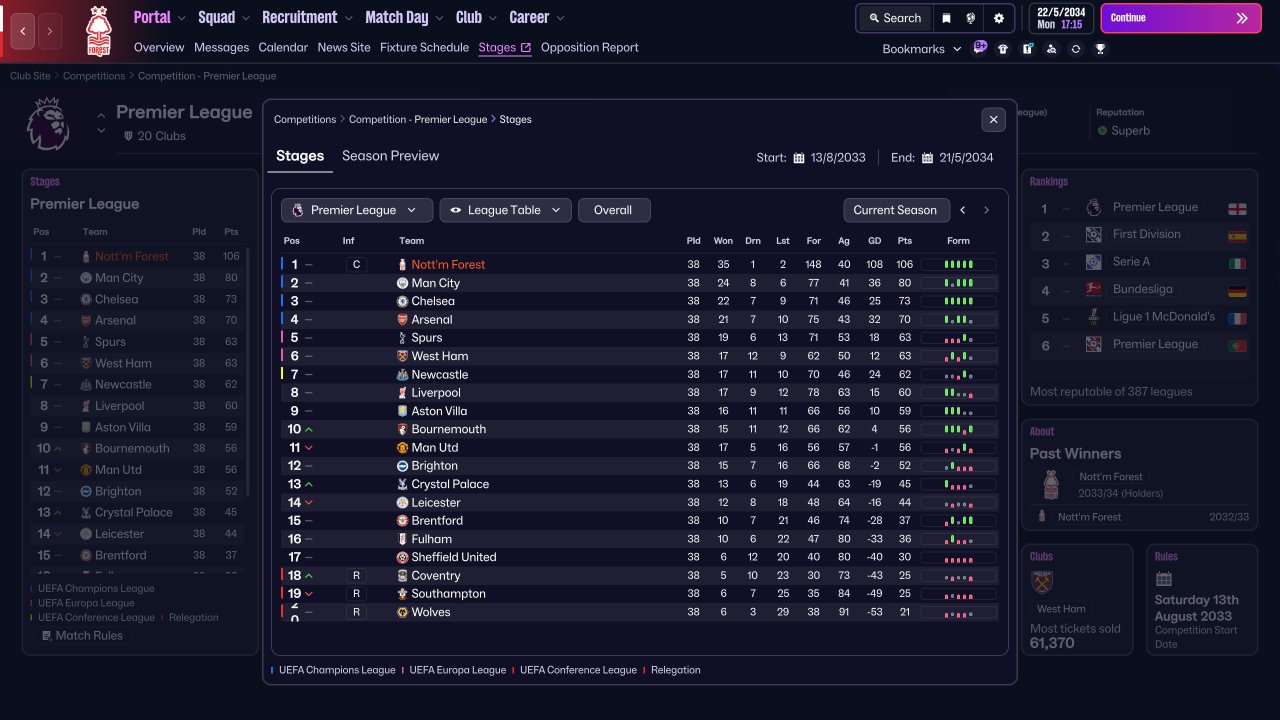Click the Nottingham Forest club crest

point(98,31)
